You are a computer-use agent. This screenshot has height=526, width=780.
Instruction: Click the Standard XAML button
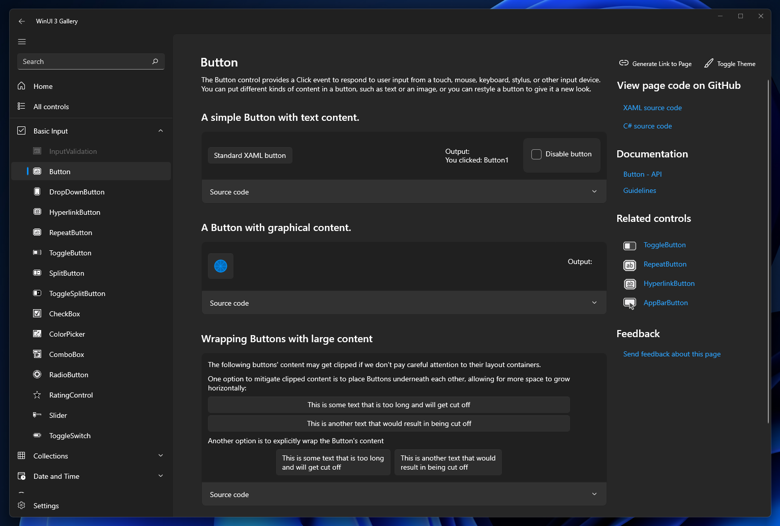250,155
